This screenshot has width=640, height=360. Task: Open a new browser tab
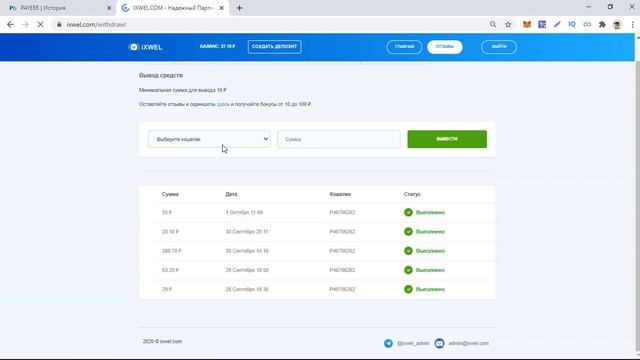point(240,8)
